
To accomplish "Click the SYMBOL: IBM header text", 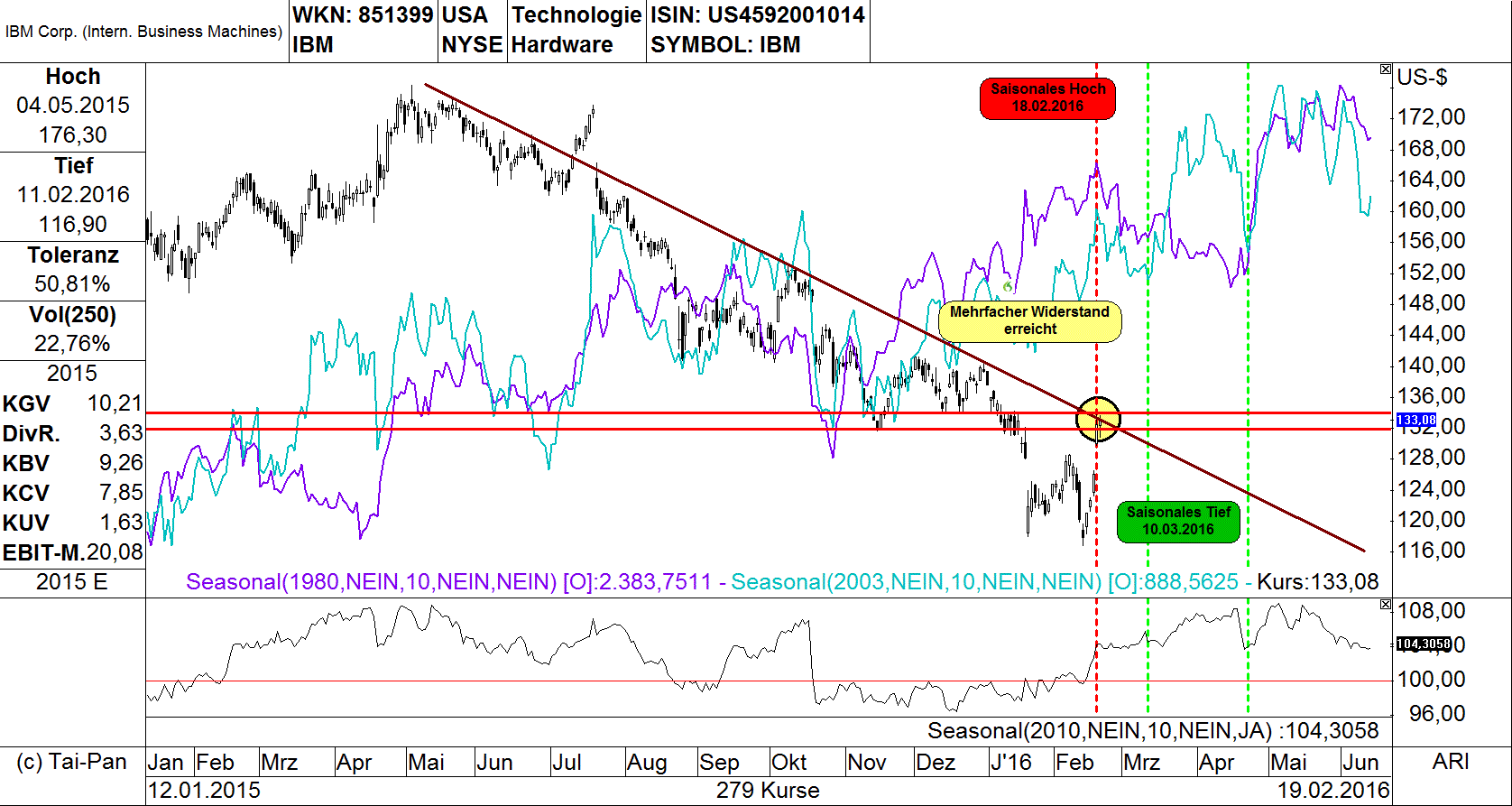I will click(x=725, y=45).
